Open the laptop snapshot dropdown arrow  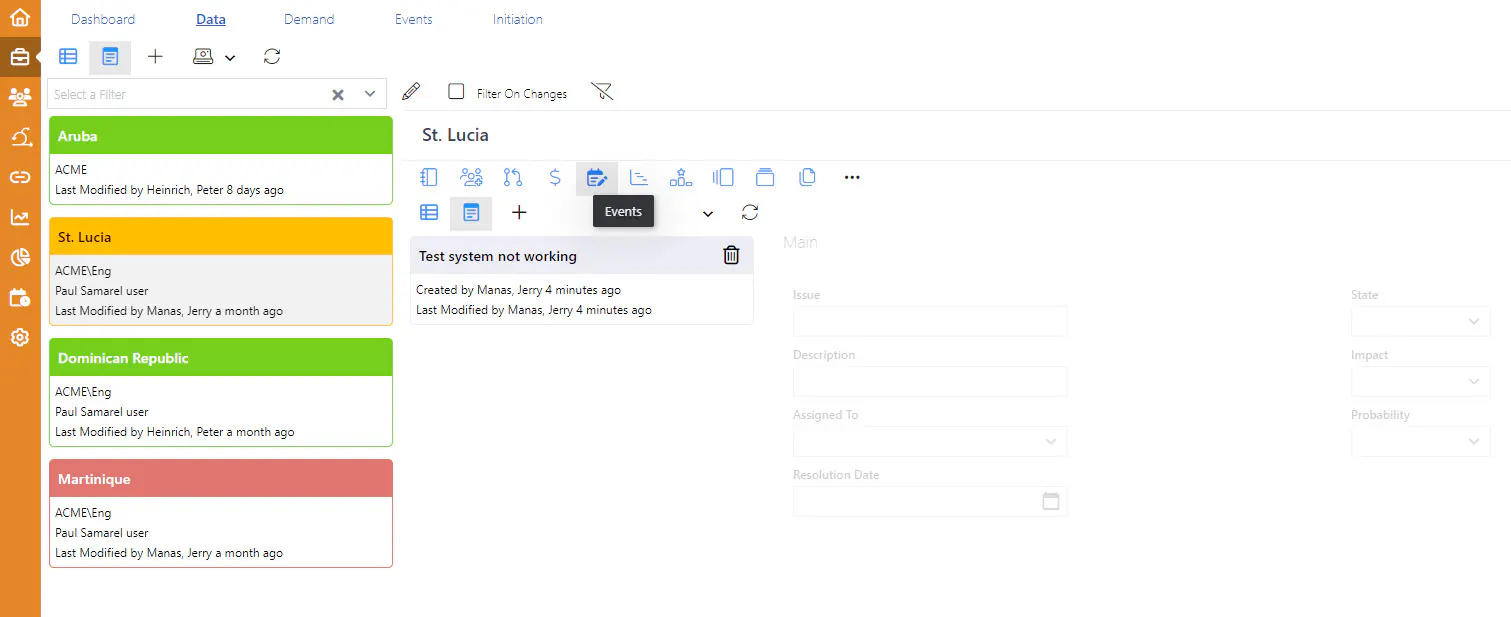230,58
